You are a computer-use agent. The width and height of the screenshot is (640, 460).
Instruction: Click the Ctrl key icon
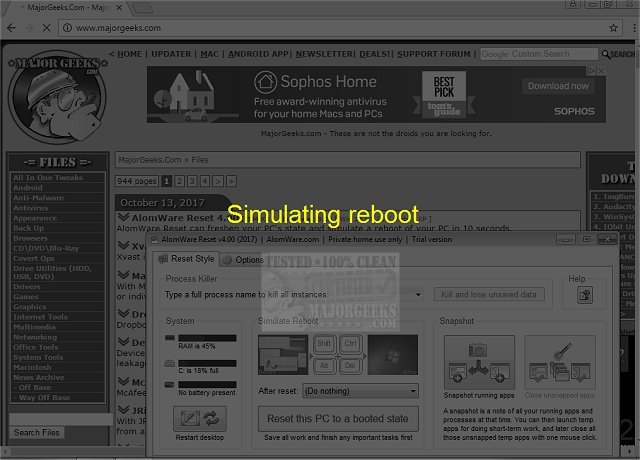click(350, 344)
